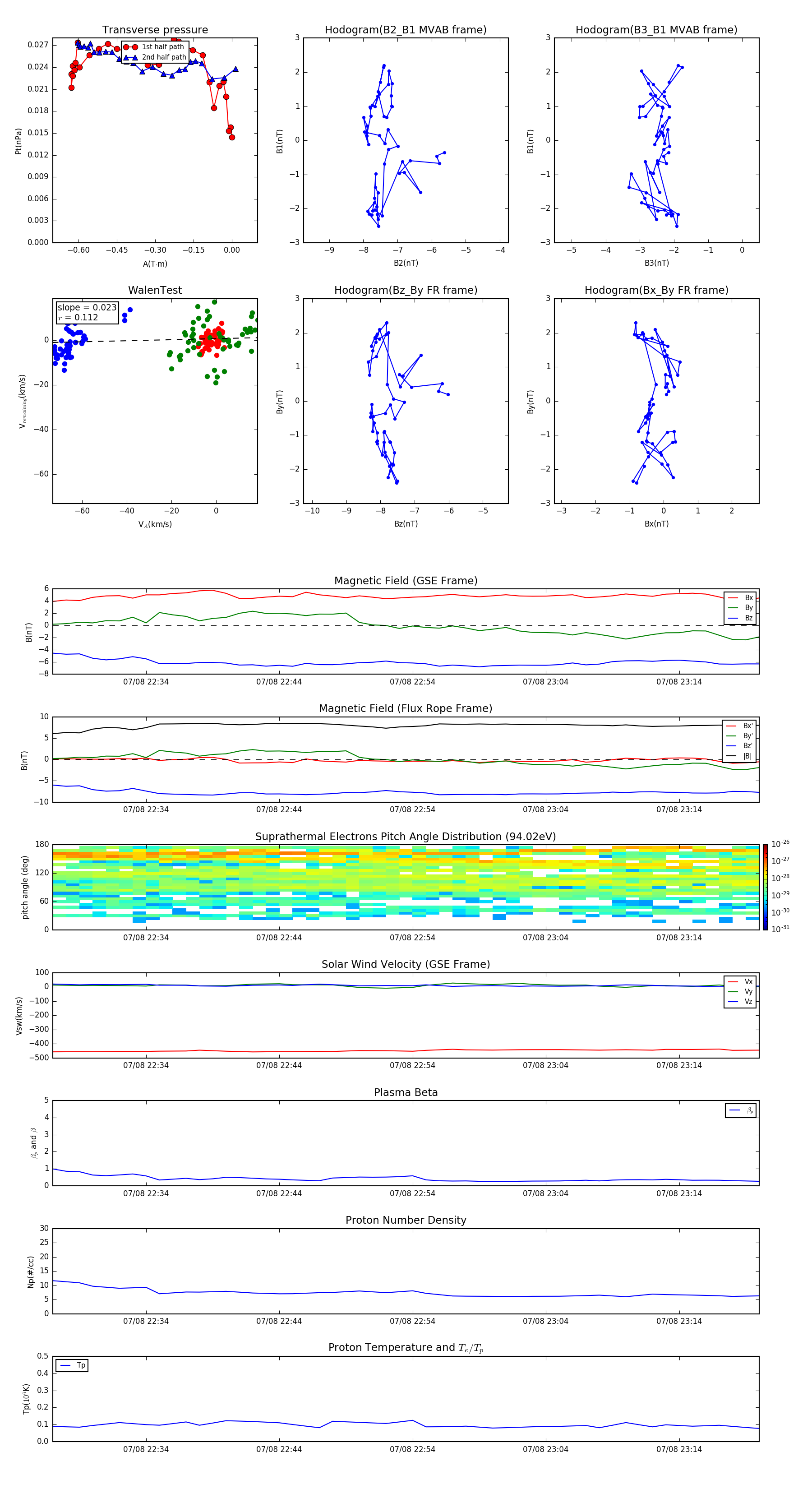Select the "Pt(nPa)" y-axis label

[x=18, y=141]
